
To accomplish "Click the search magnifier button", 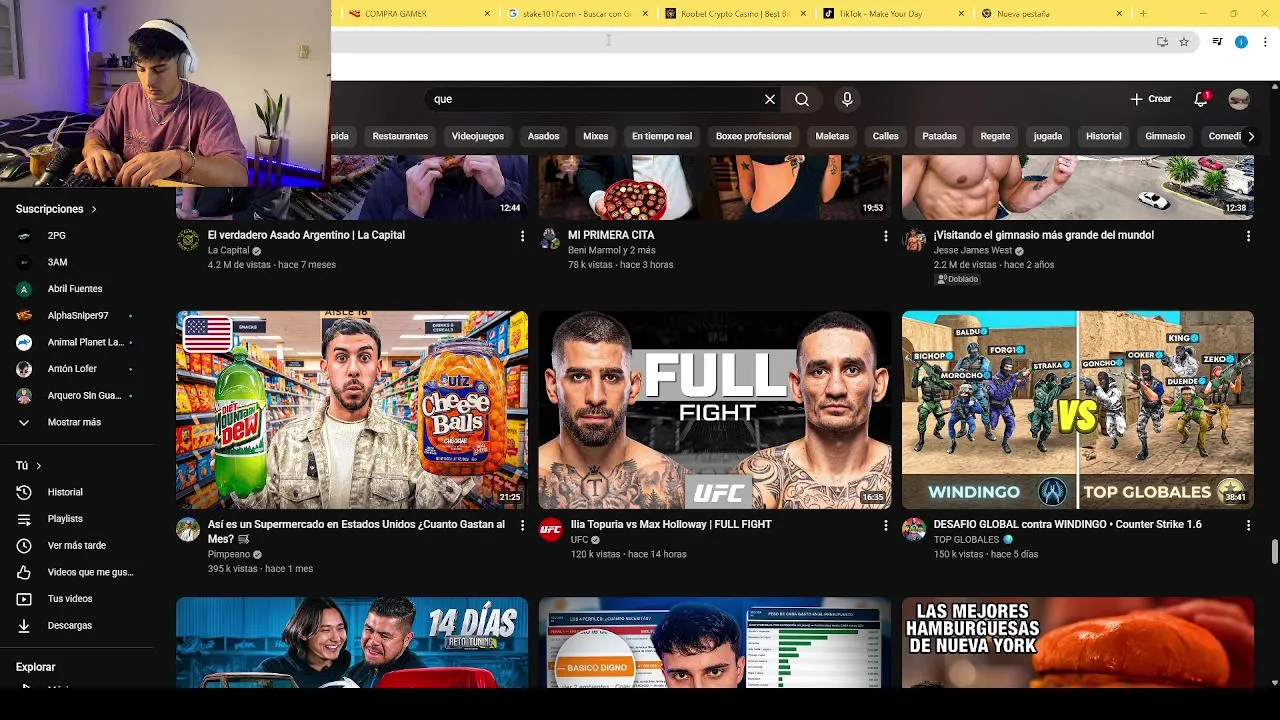I will click(x=802, y=99).
